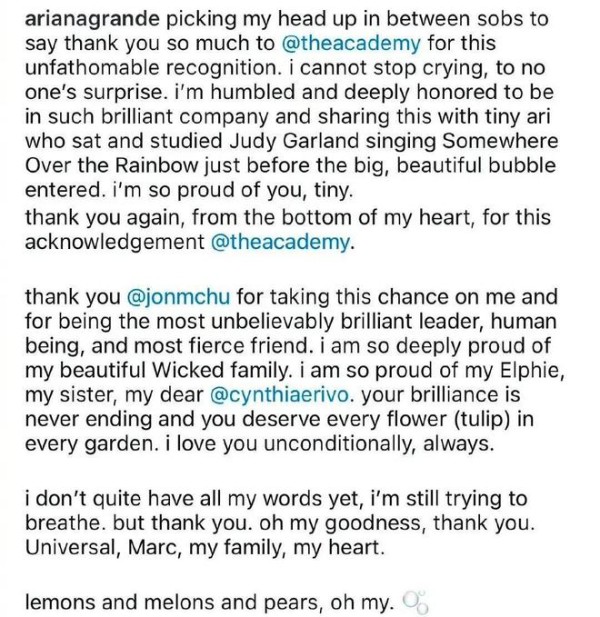Open the @cynthiaerivo profile mention
The height and width of the screenshot is (617, 600).
click(x=279, y=395)
